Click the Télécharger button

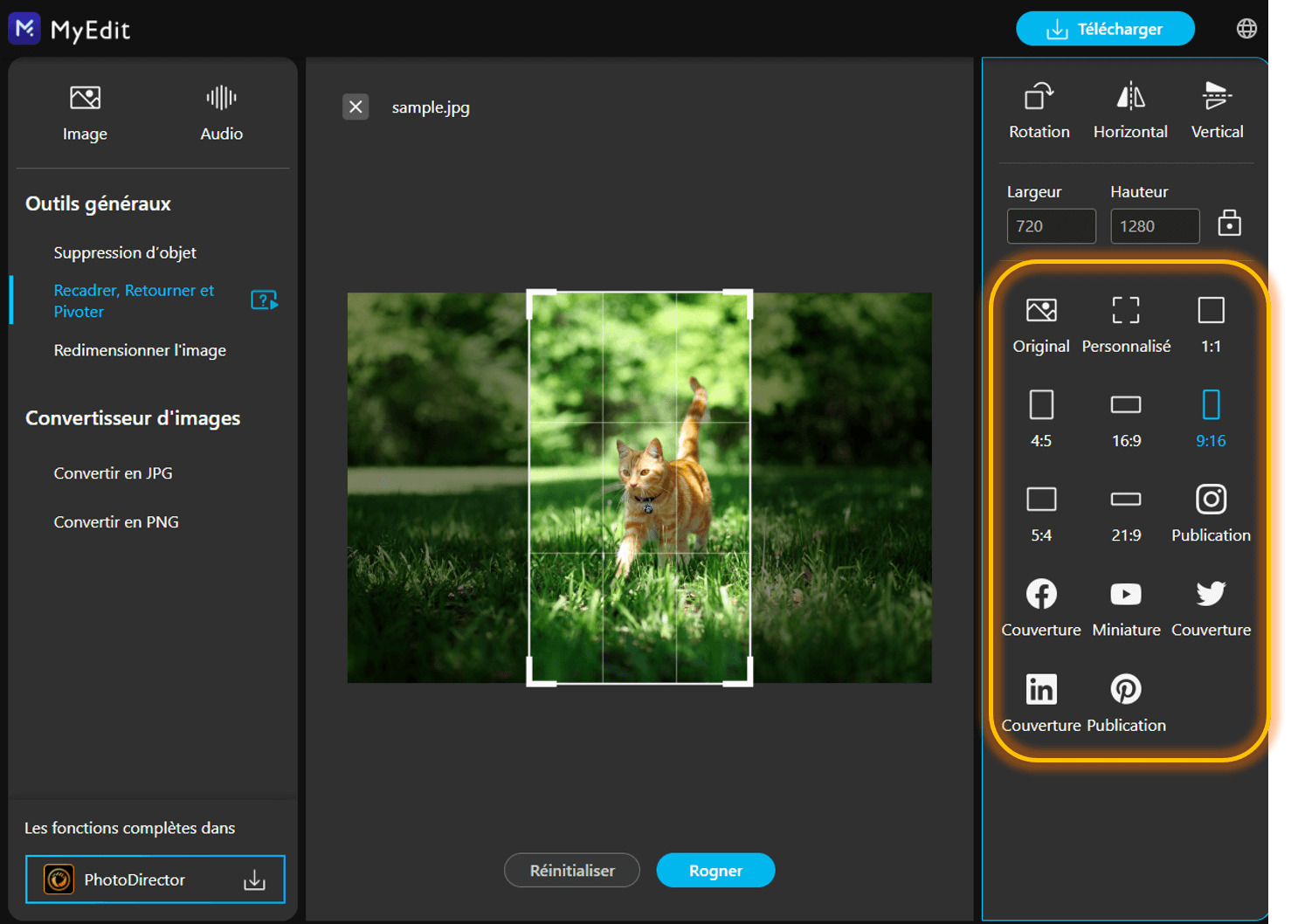(1105, 29)
